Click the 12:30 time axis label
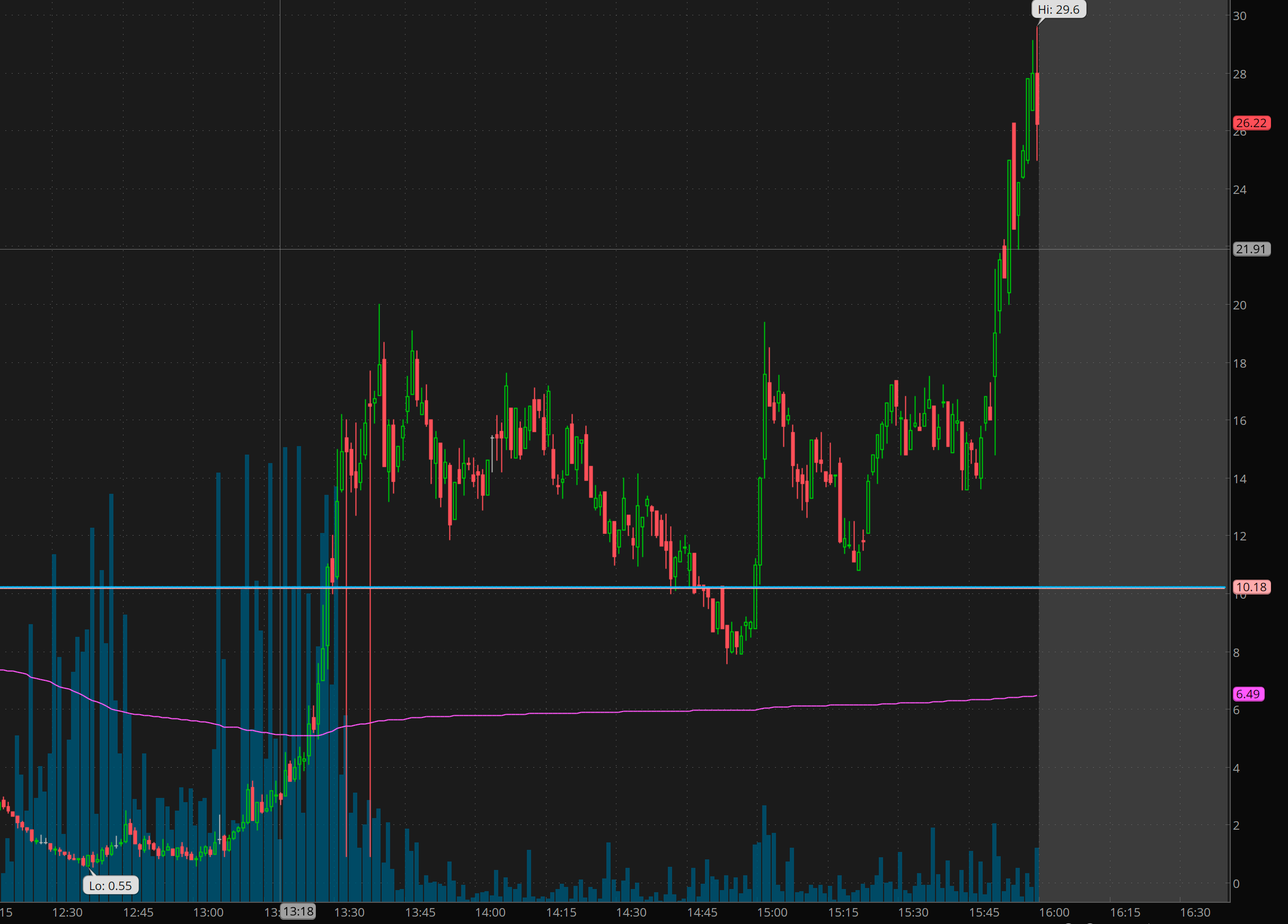The width and height of the screenshot is (1288, 924). coord(67,912)
